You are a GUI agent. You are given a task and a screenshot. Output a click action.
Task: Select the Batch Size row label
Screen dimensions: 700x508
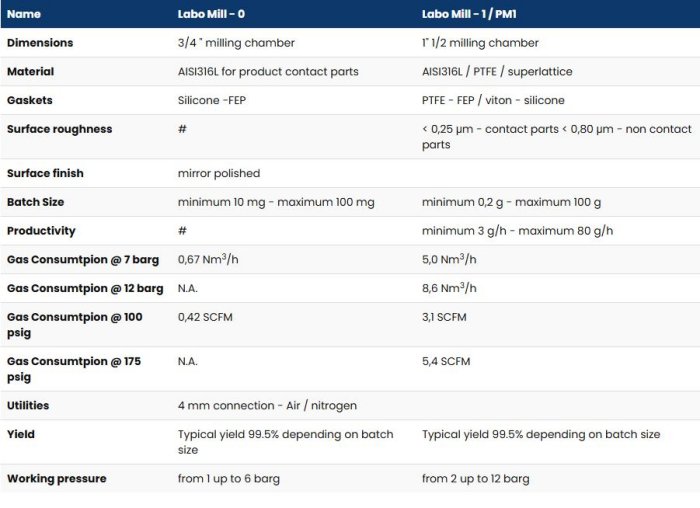click(x=35, y=202)
